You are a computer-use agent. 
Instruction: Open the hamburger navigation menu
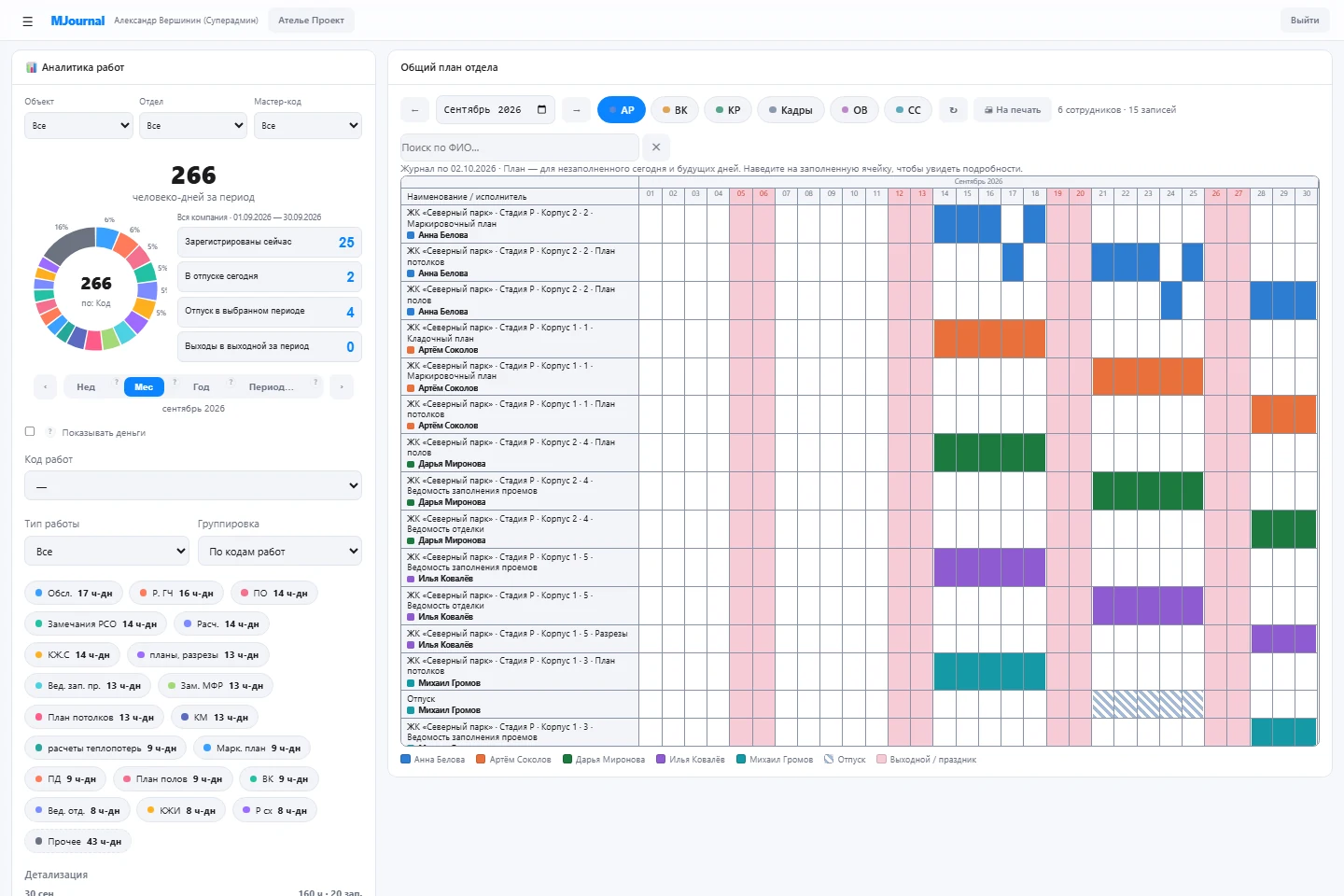pyautogui.click(x=27, y=21)
